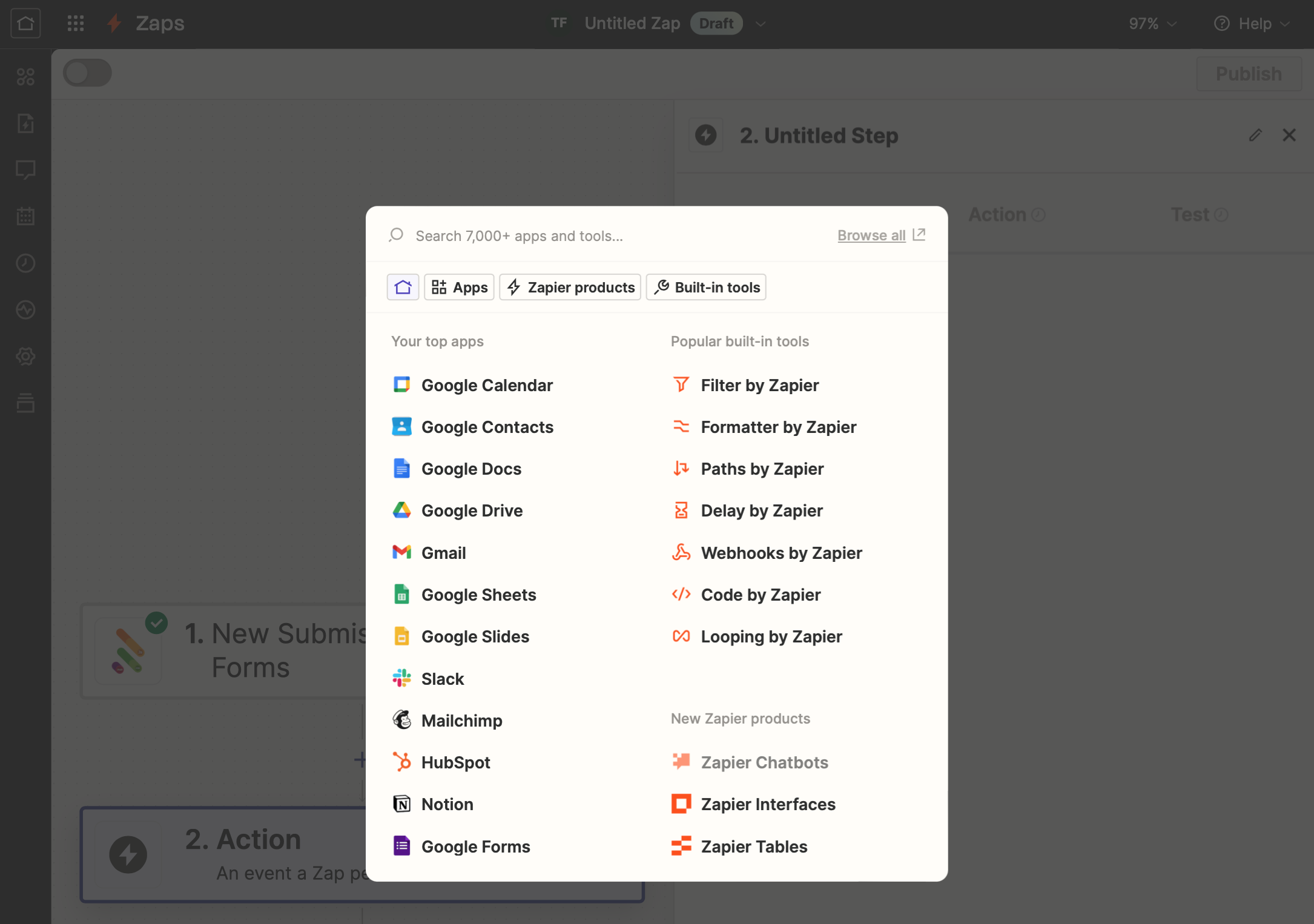This screenshot has height=924, width=1314.
Task: Select the Looping by Zapier icon
Action: (681, 636)
